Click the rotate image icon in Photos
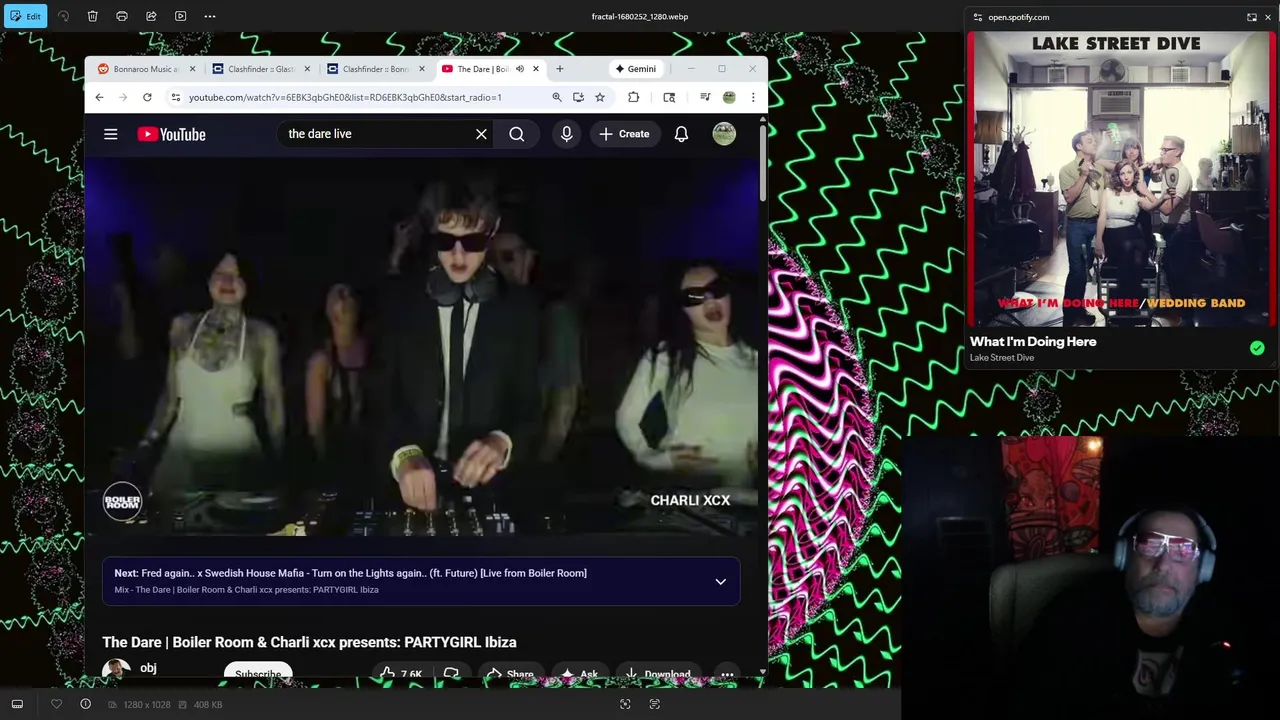This screenshot has width=1280, height=720. [x=63, y=16]
